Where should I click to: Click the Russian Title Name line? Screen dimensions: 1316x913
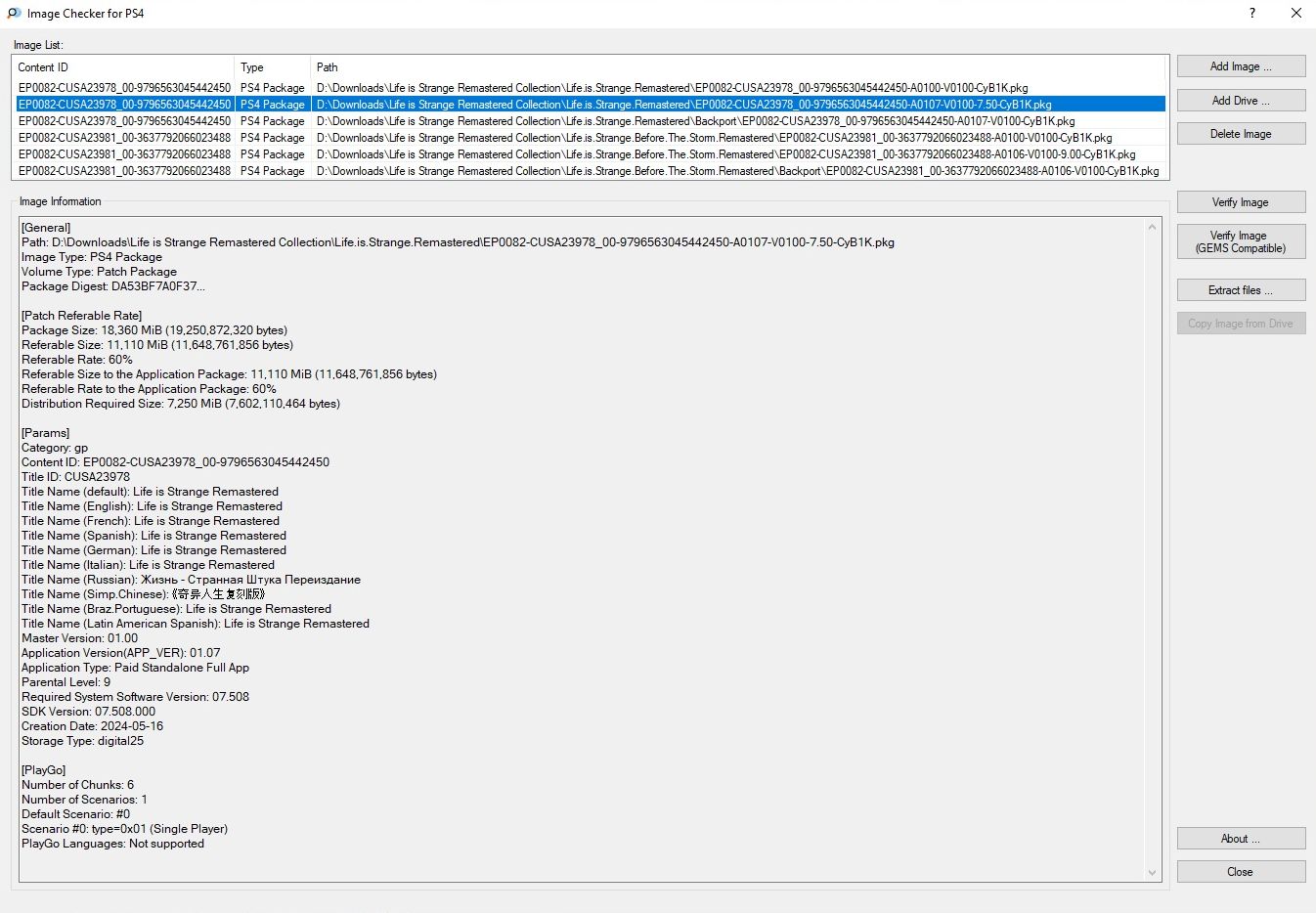point(191,580)
